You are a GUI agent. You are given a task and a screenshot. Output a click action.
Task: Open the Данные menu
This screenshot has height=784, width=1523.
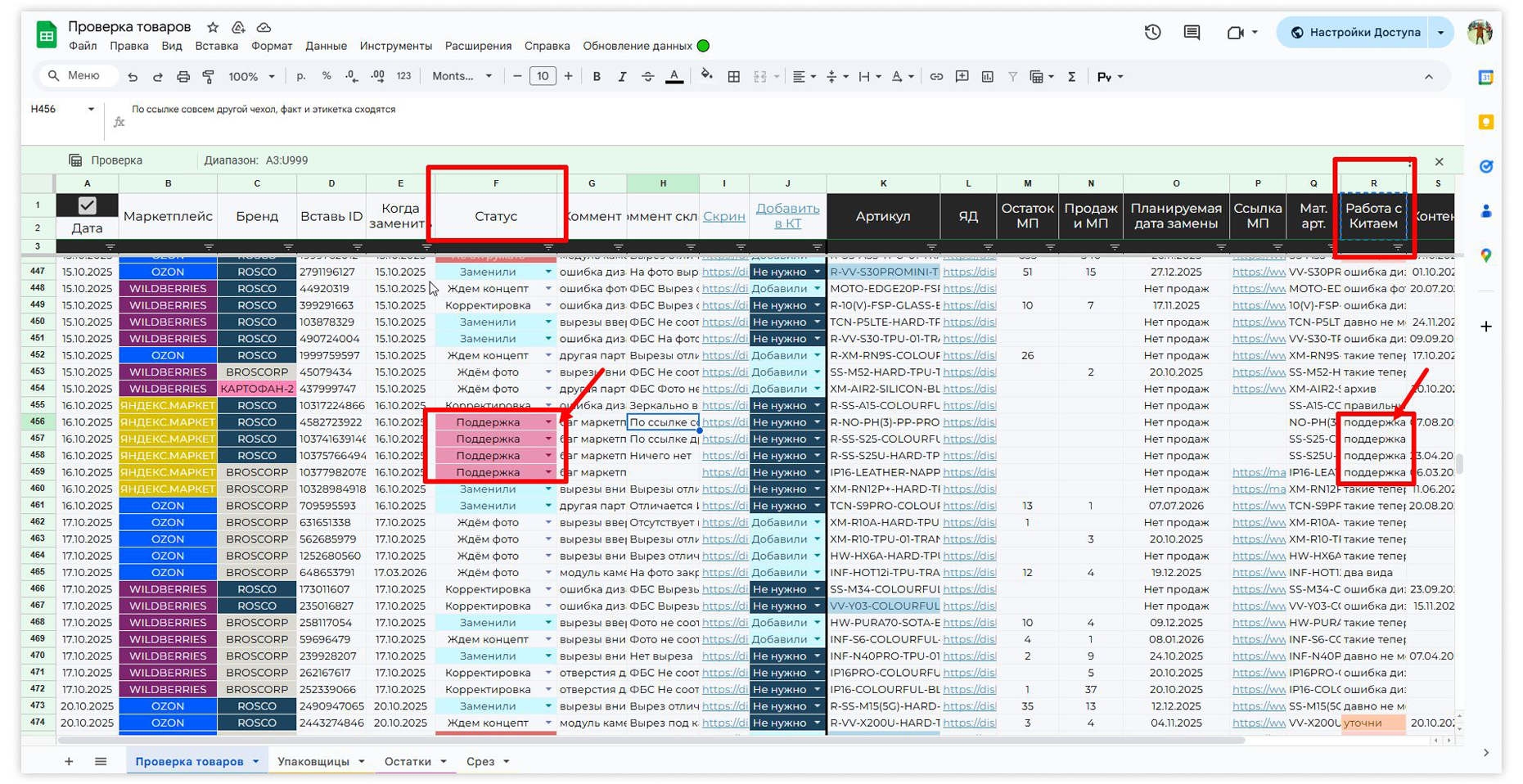(326, 46)
